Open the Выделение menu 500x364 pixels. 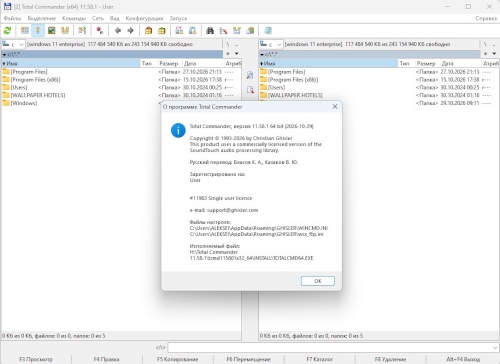(42, 18)
